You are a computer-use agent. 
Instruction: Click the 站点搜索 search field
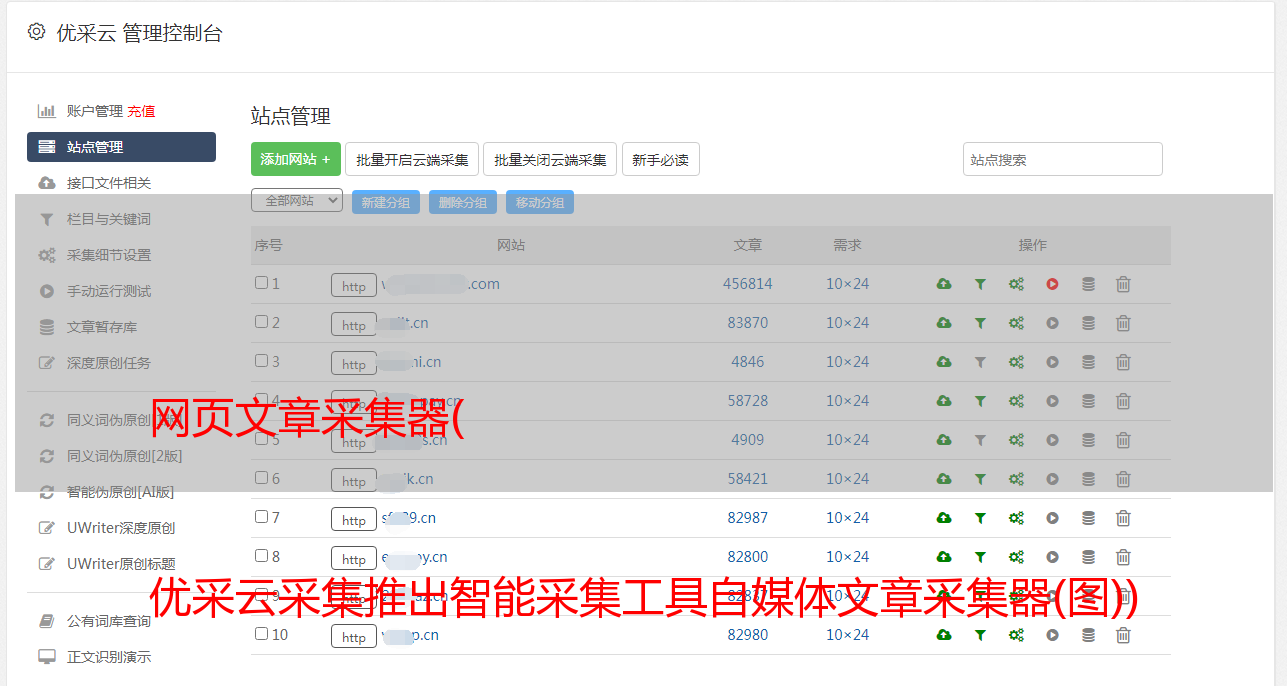click(1062, 159)
